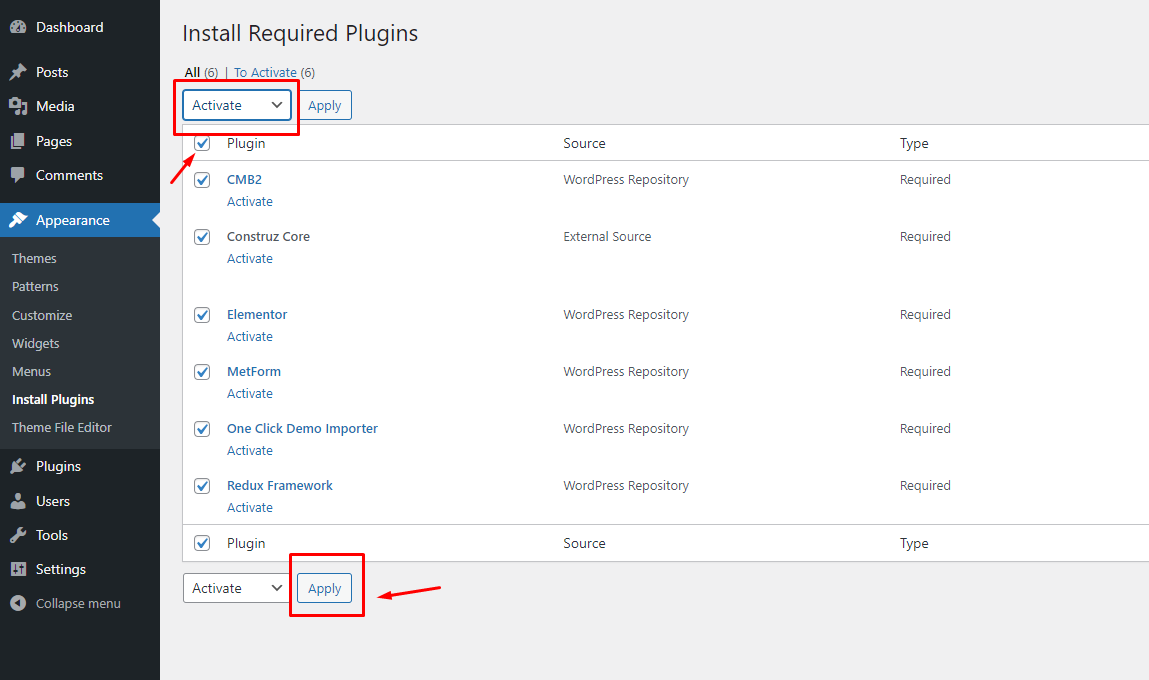The width and height of the screenshot is (1149, 680).
Task: Click the Comments bubble icon
Action: pyautogui.click(x=18, y=175)
